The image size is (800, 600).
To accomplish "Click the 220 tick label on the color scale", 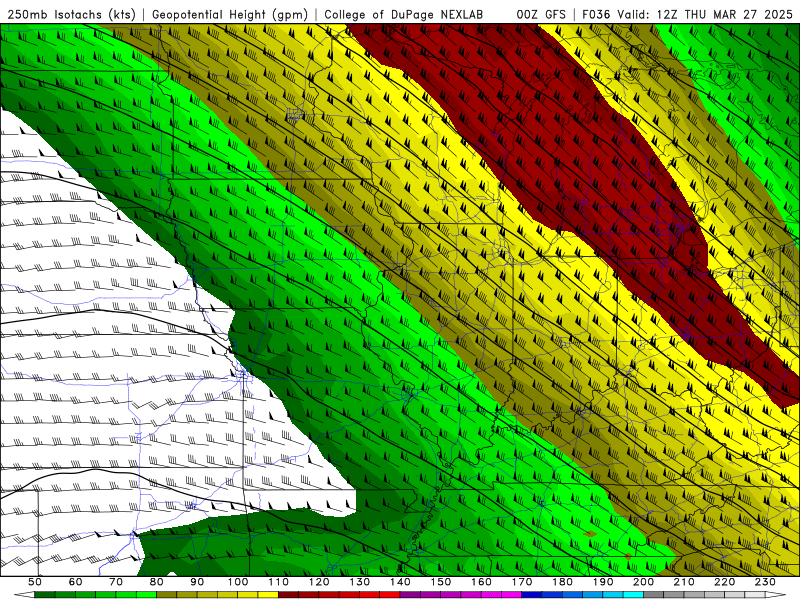I will pyautogui.click(x=724, y=582).
